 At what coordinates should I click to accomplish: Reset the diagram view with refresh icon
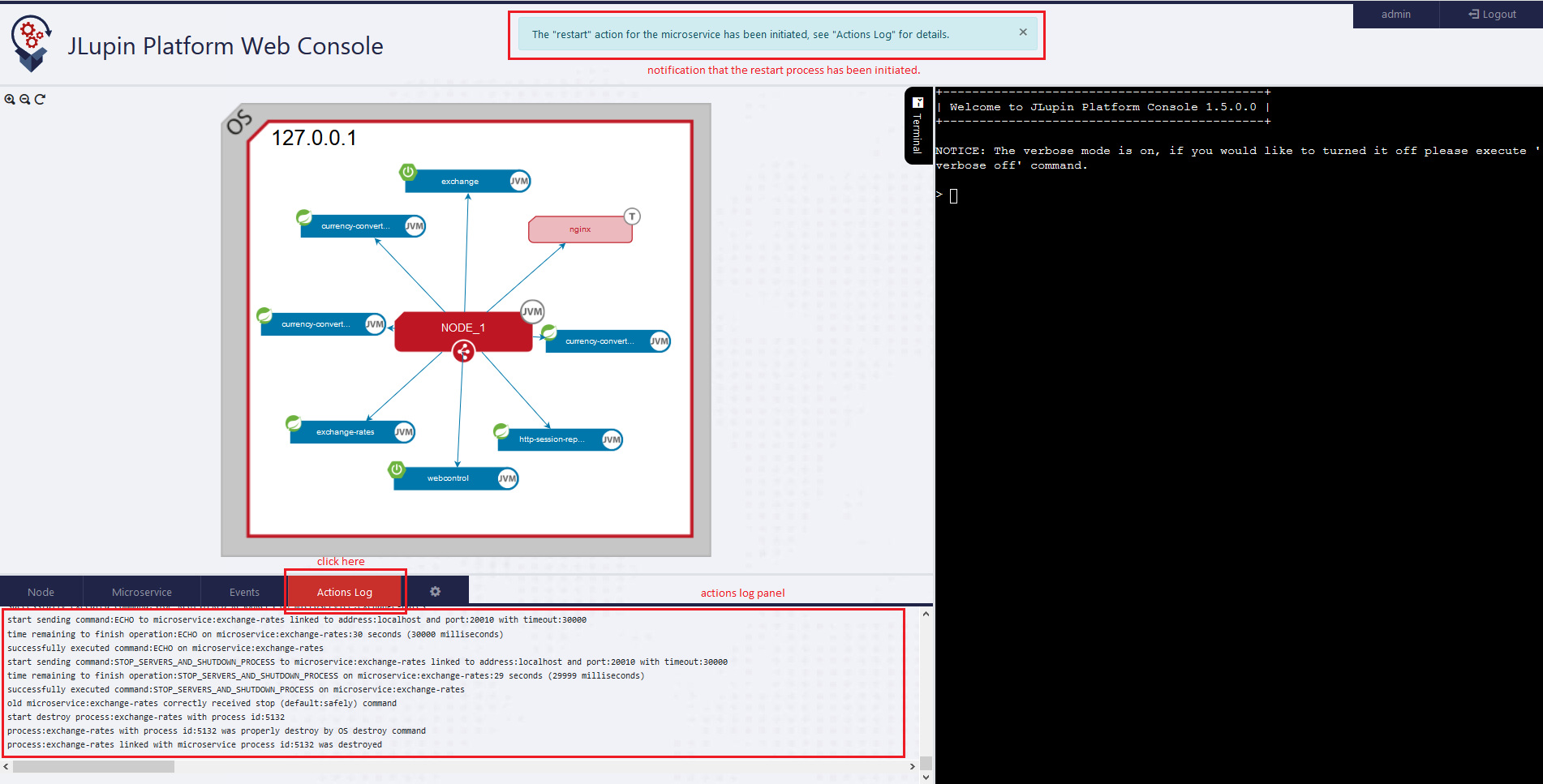pos(40,100)
